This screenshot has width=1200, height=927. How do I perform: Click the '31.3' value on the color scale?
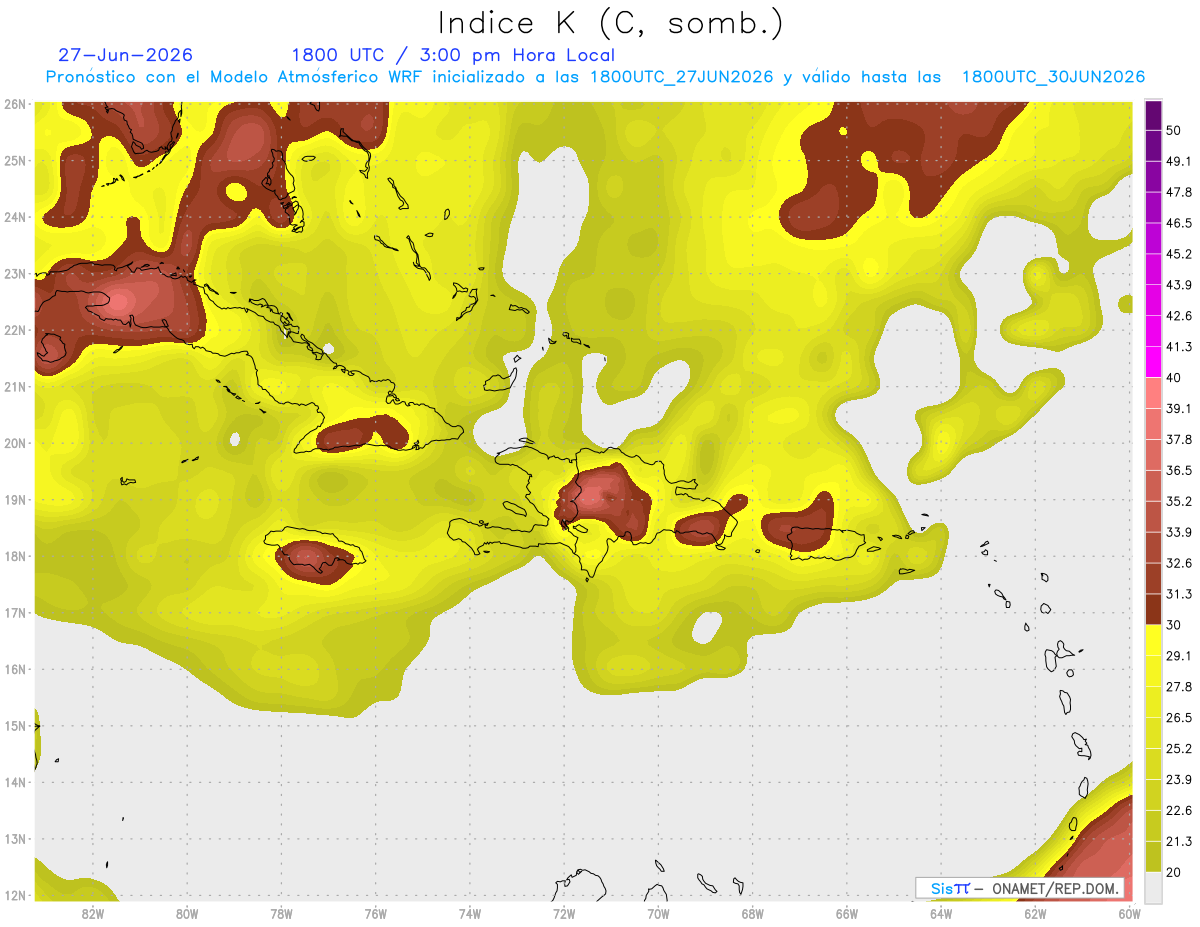1179,594
